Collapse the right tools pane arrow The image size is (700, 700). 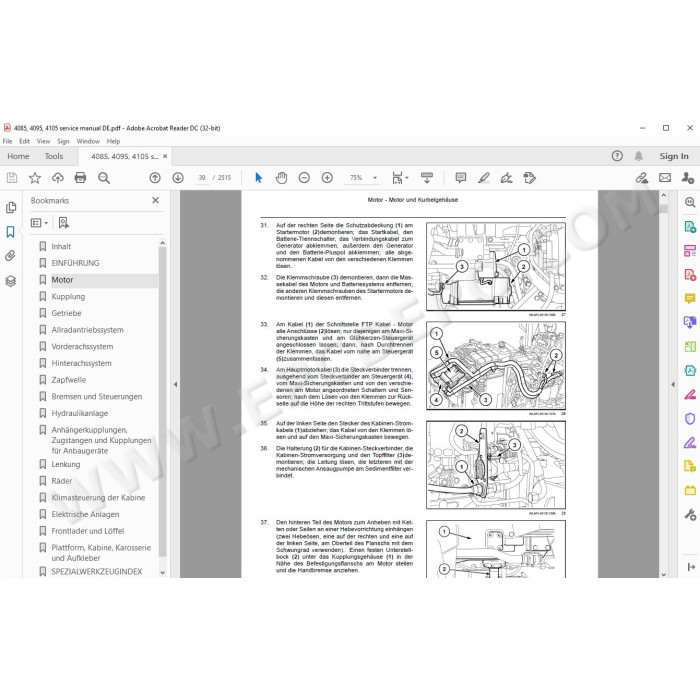click(x=673, y=384)
